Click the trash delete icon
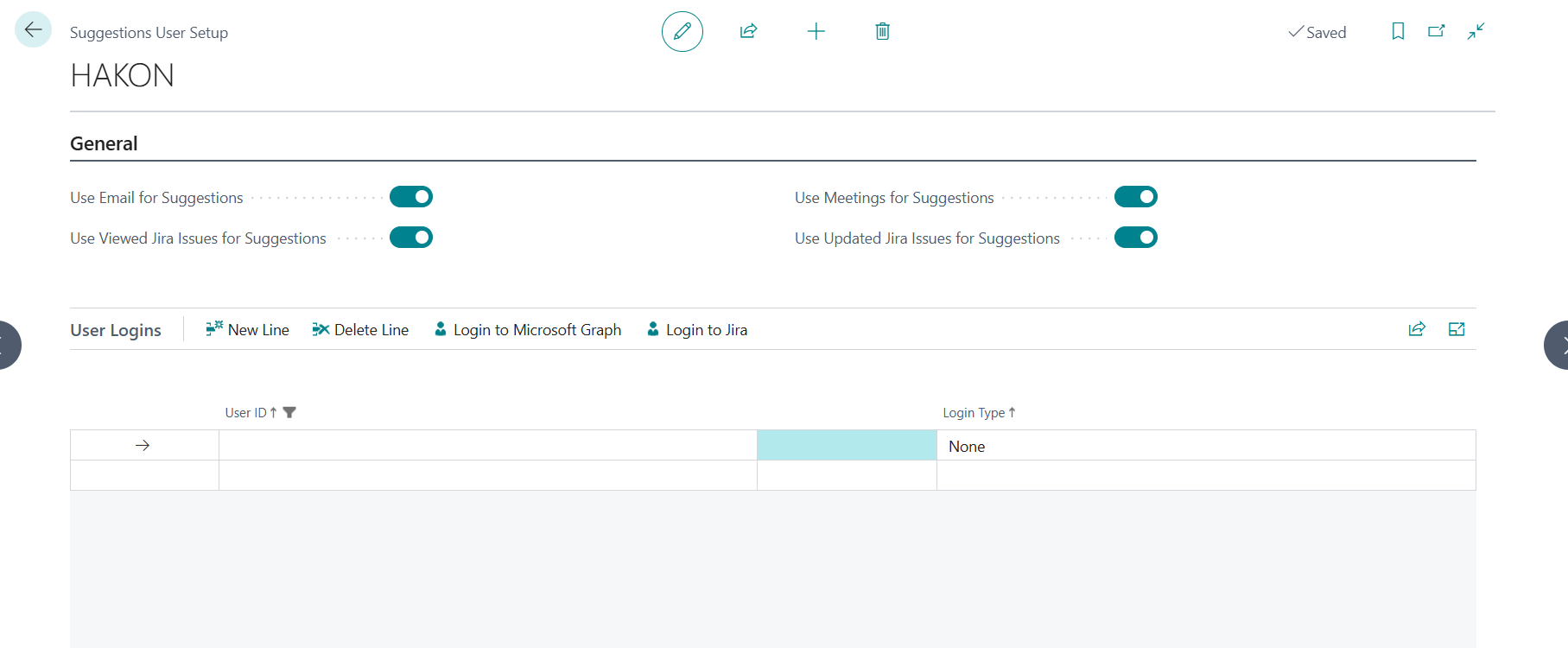 pyautogui.click(x=882, y=32)
